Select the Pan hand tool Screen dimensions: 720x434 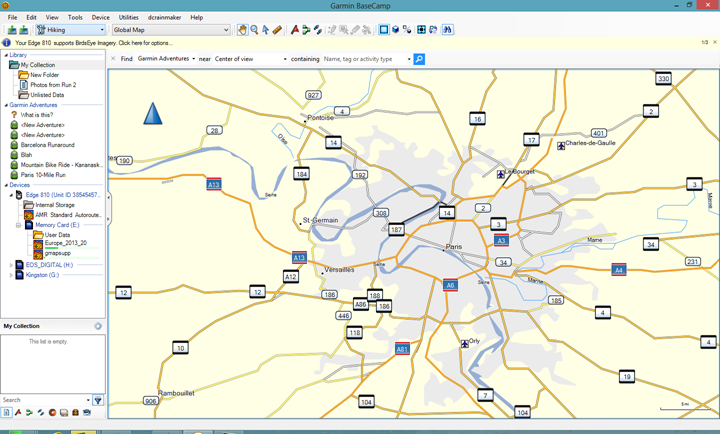pyautogui.click(x=242, y=30)
